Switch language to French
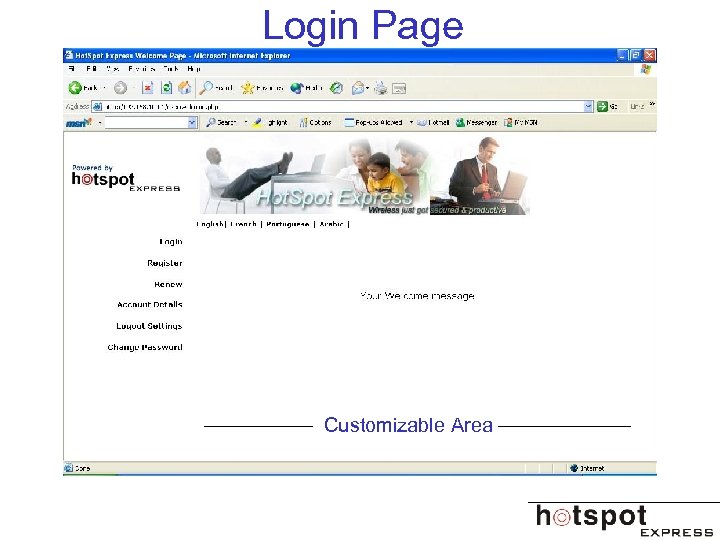This screenshot has width=720, height=540. (243, 224)
